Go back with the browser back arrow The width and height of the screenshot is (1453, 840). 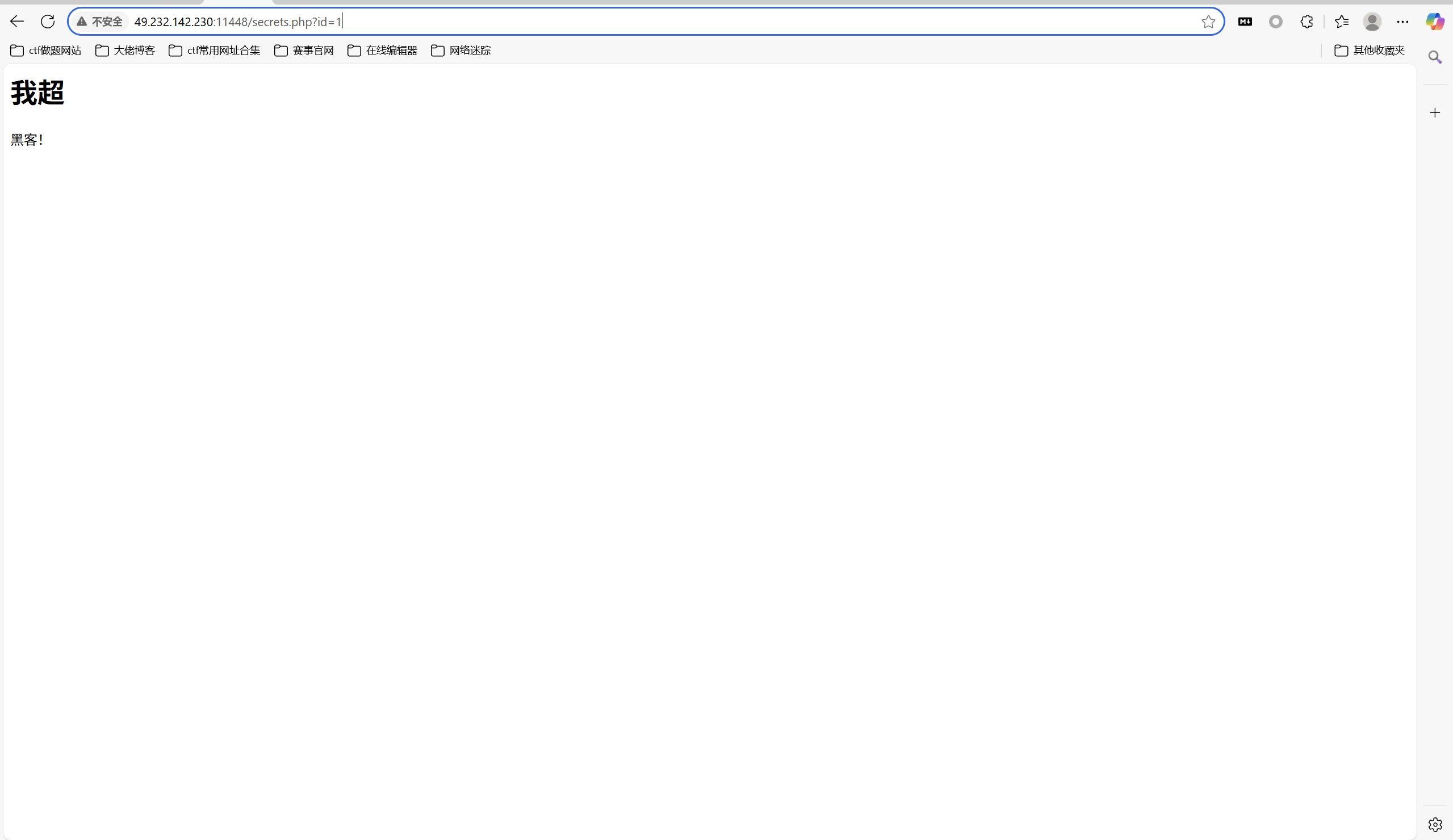[16, 22]
